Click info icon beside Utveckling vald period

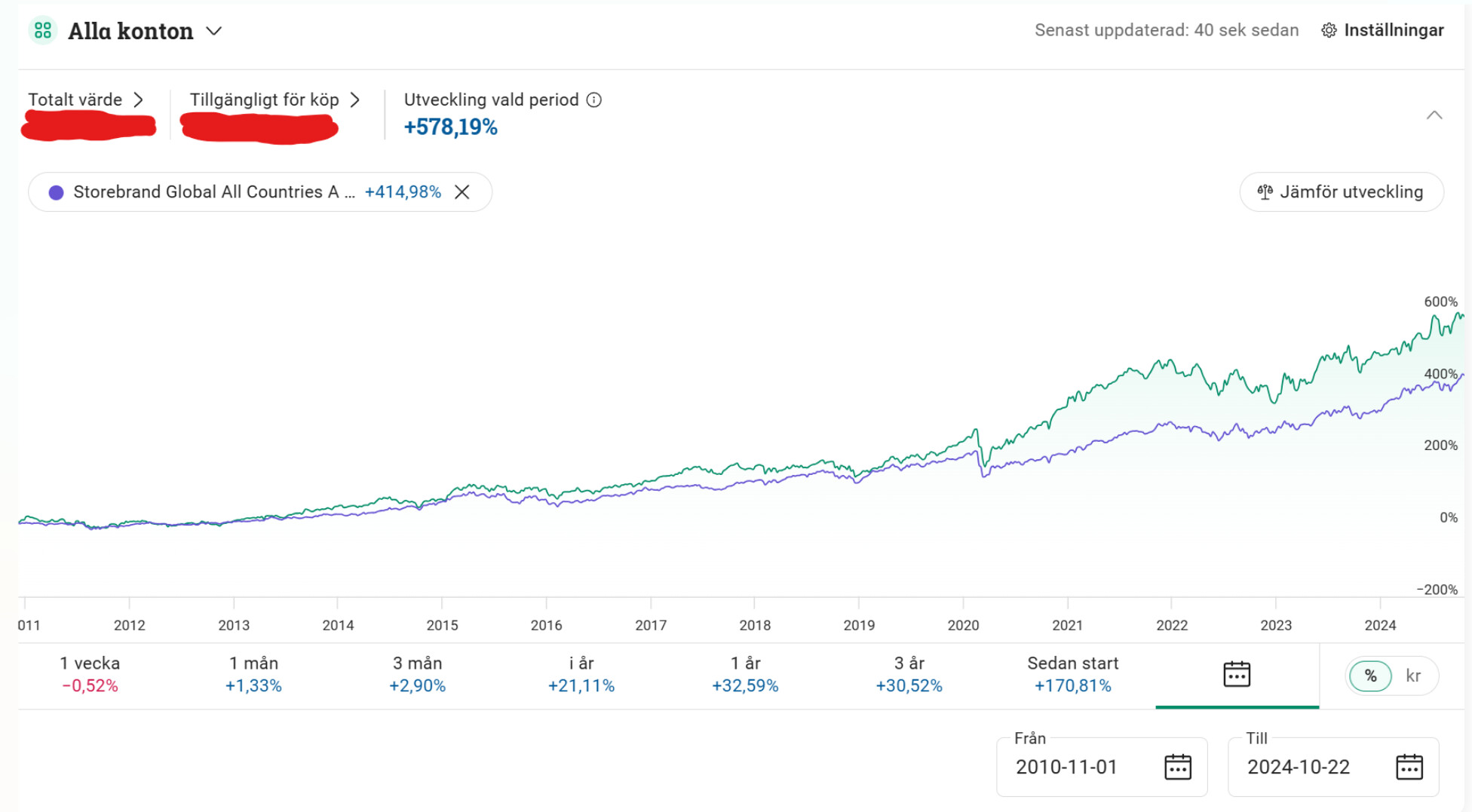pos(594,100)
